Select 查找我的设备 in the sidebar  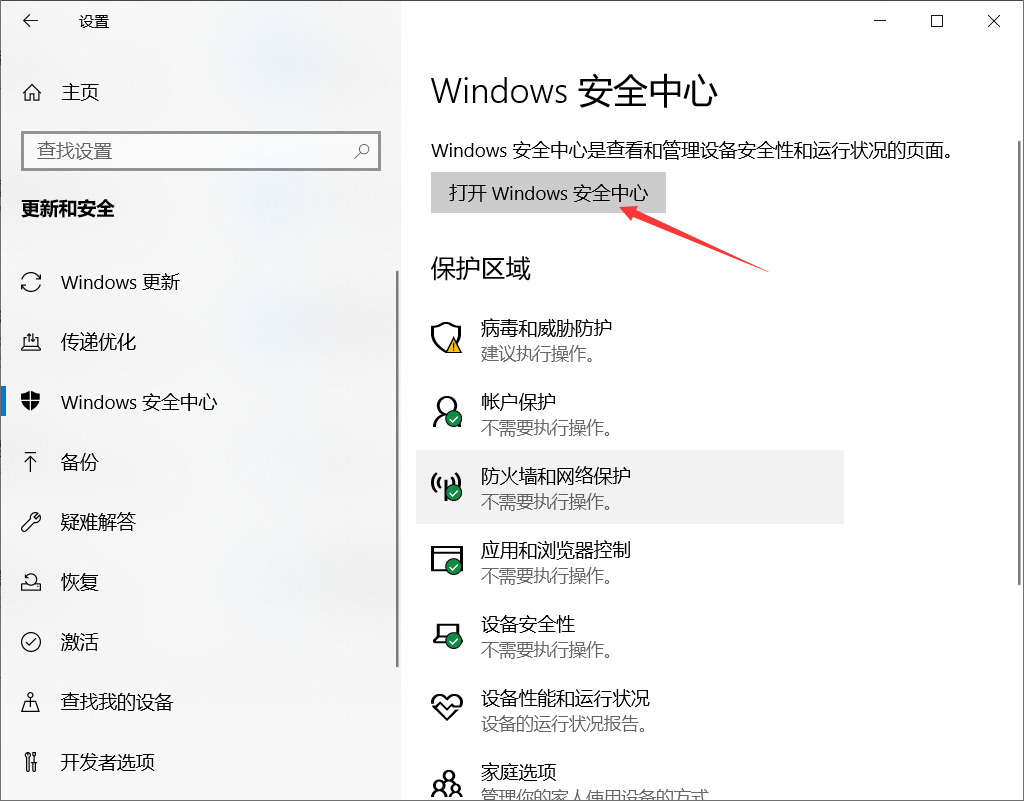tap(199, 702)
